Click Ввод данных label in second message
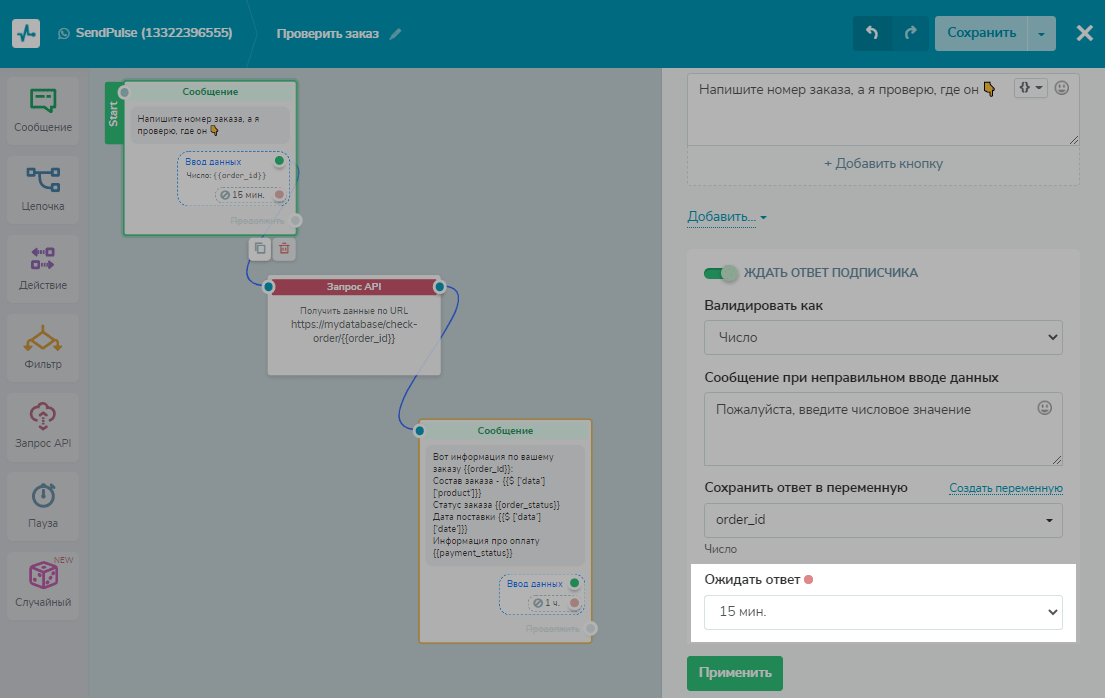 (x=534, y=584)
